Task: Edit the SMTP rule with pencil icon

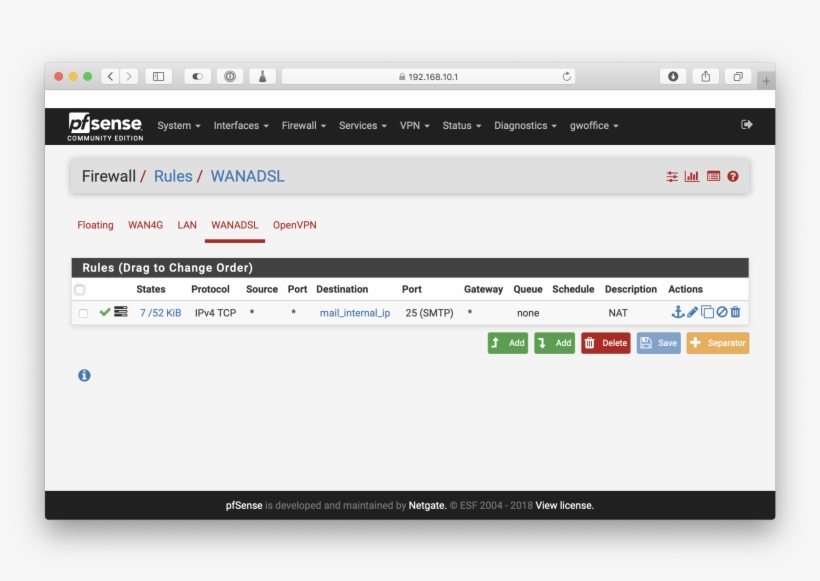Action: (x=692, y=312)
